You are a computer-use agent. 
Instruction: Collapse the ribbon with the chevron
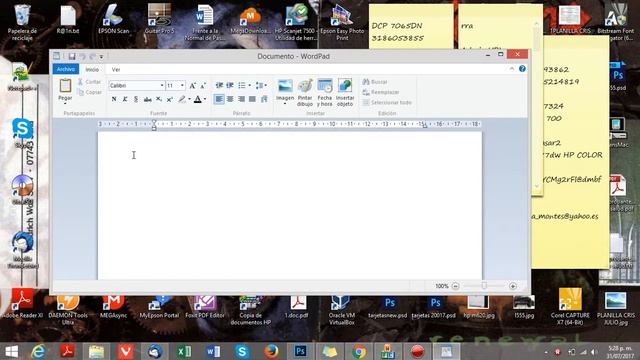511,69
